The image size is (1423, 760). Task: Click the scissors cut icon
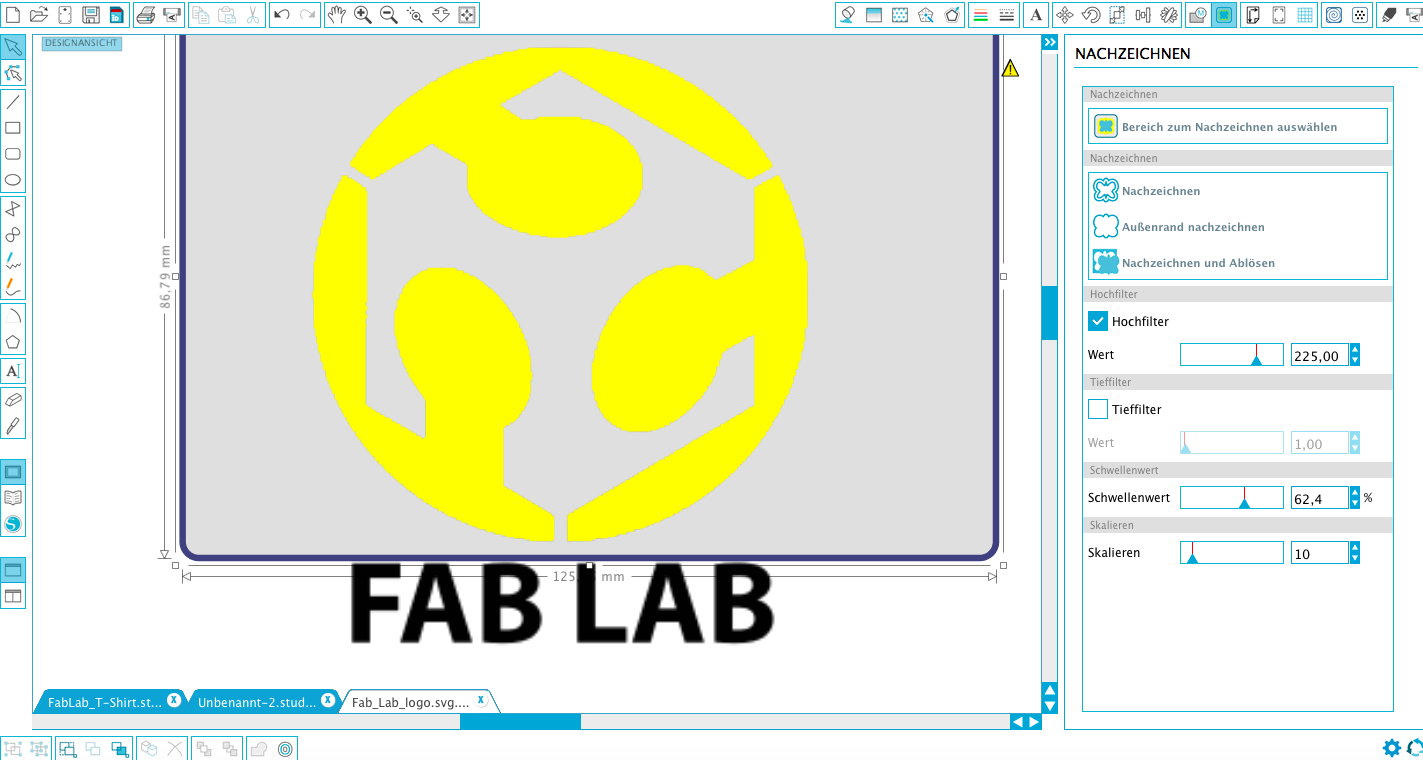(x=253, y=14)
